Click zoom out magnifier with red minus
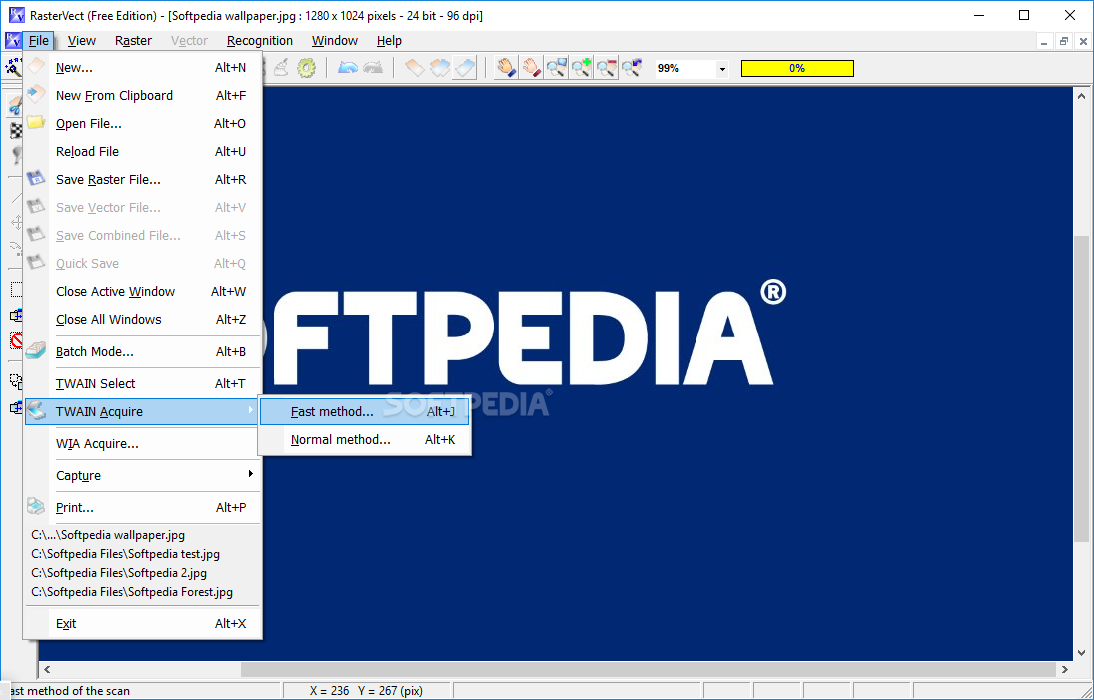 pyautogui.click(x=606, y=68)
